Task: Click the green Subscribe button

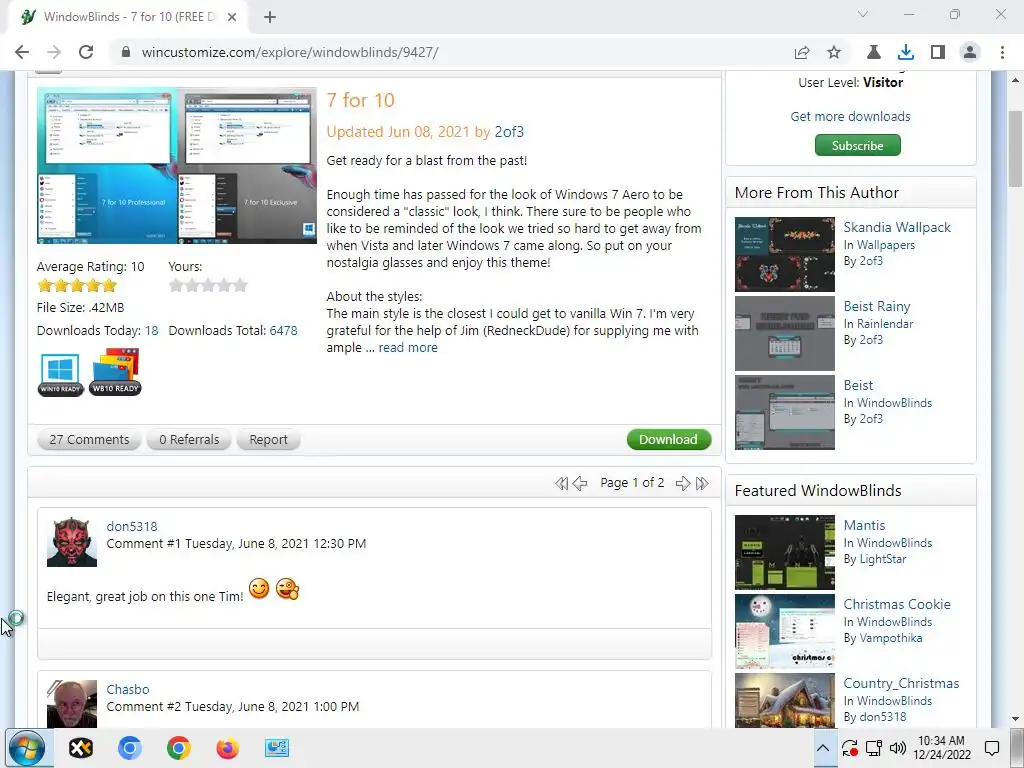Action: pyautogui.click(x=857, y=145)
